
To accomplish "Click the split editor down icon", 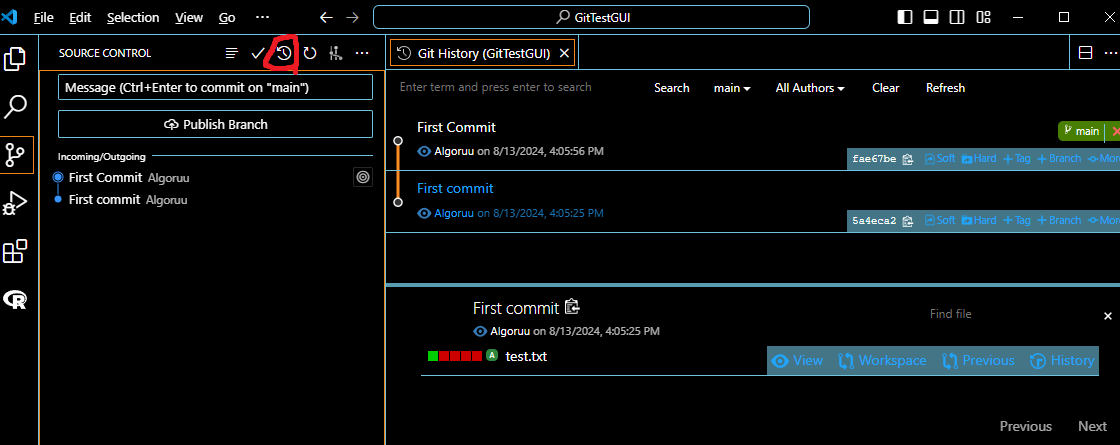I will tap(1086, 53).
